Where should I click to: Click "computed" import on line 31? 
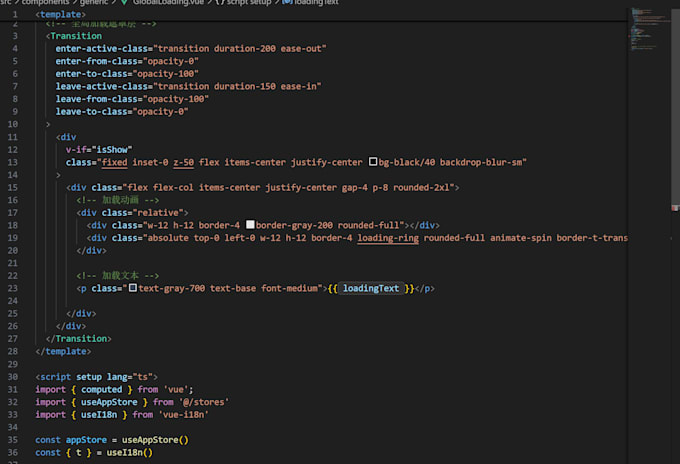tap(101, 389)
